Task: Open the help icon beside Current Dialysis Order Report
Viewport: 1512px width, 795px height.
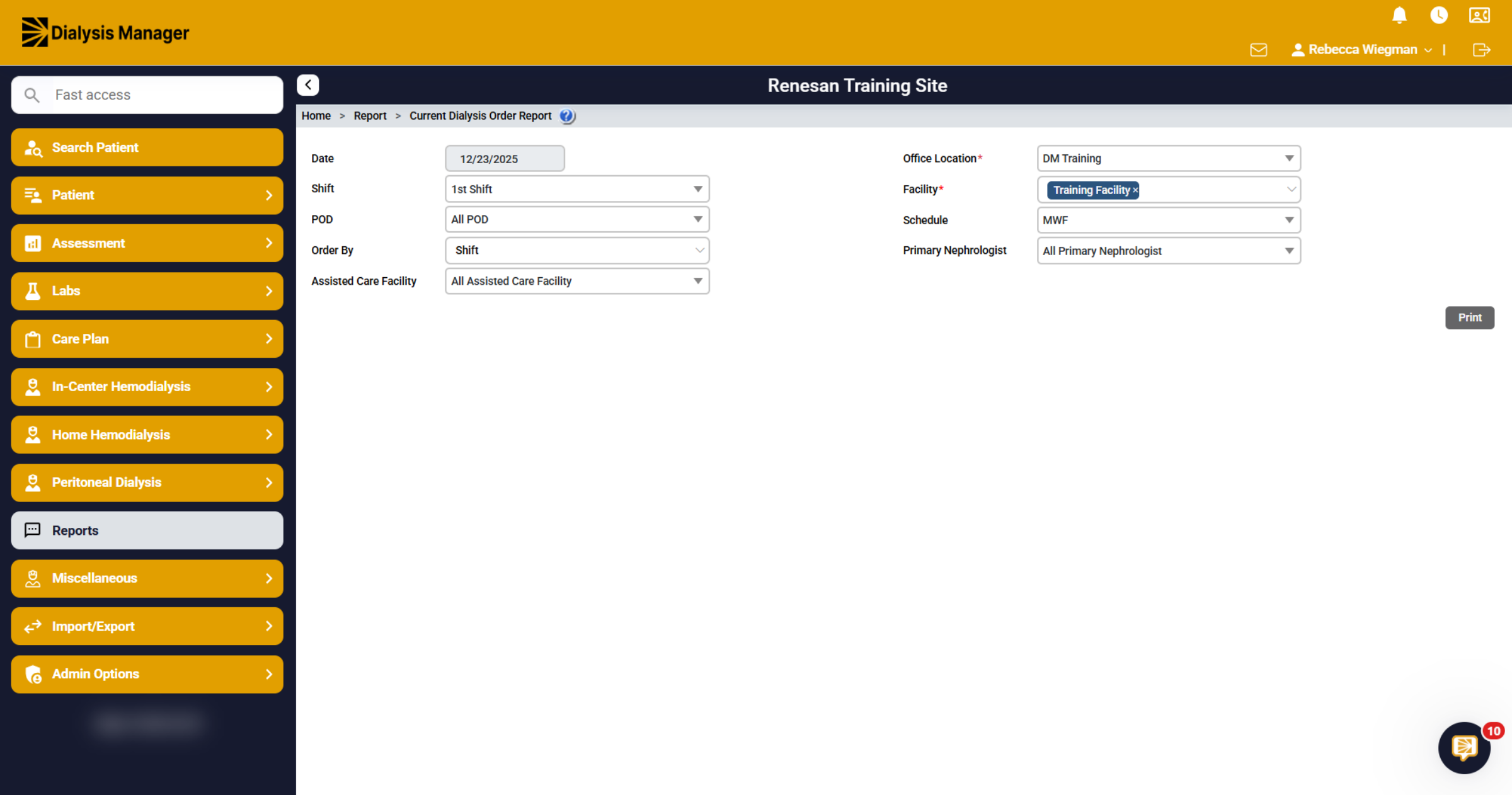Action: (567, 116)
